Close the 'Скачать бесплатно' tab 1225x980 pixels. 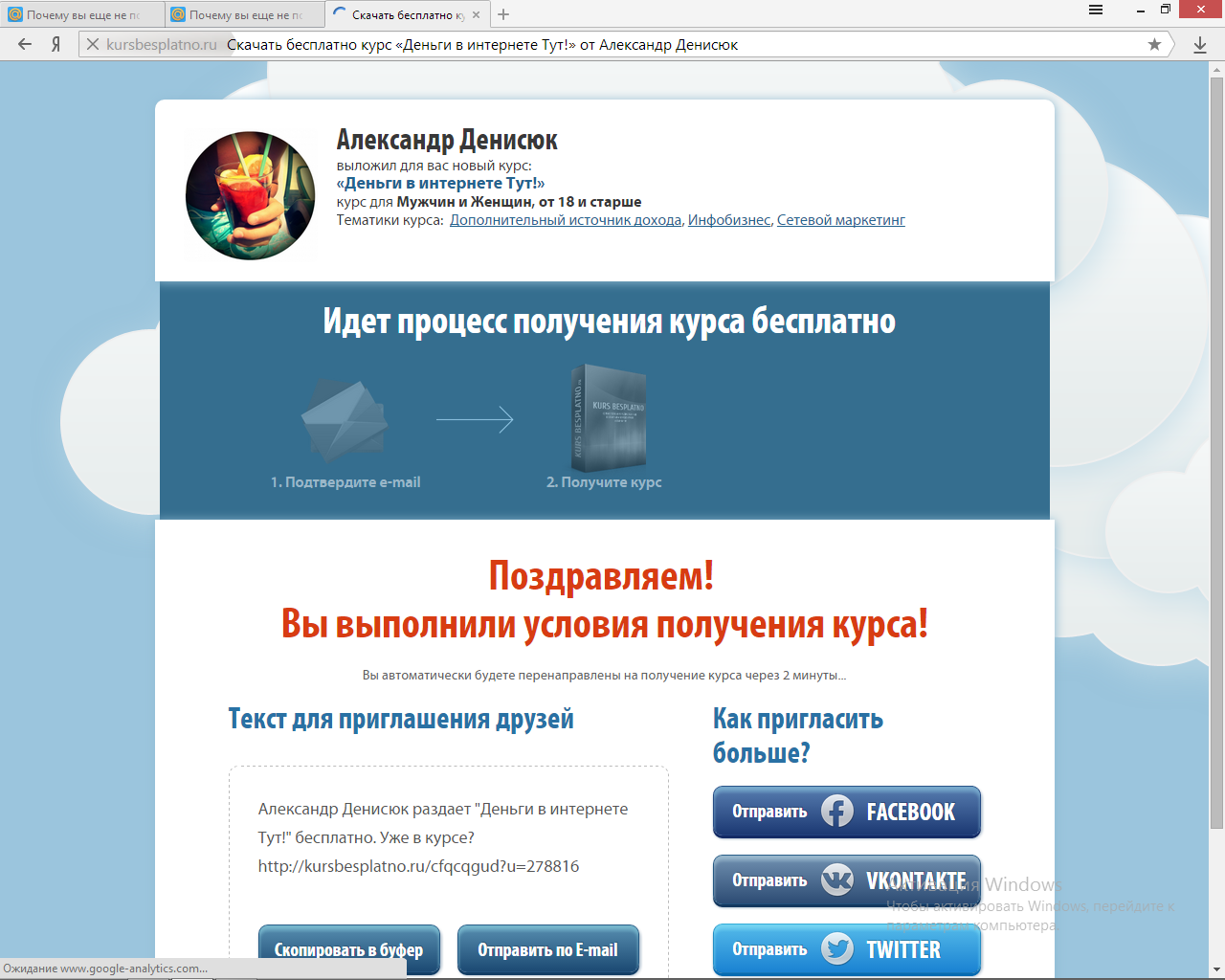[476, 14]
